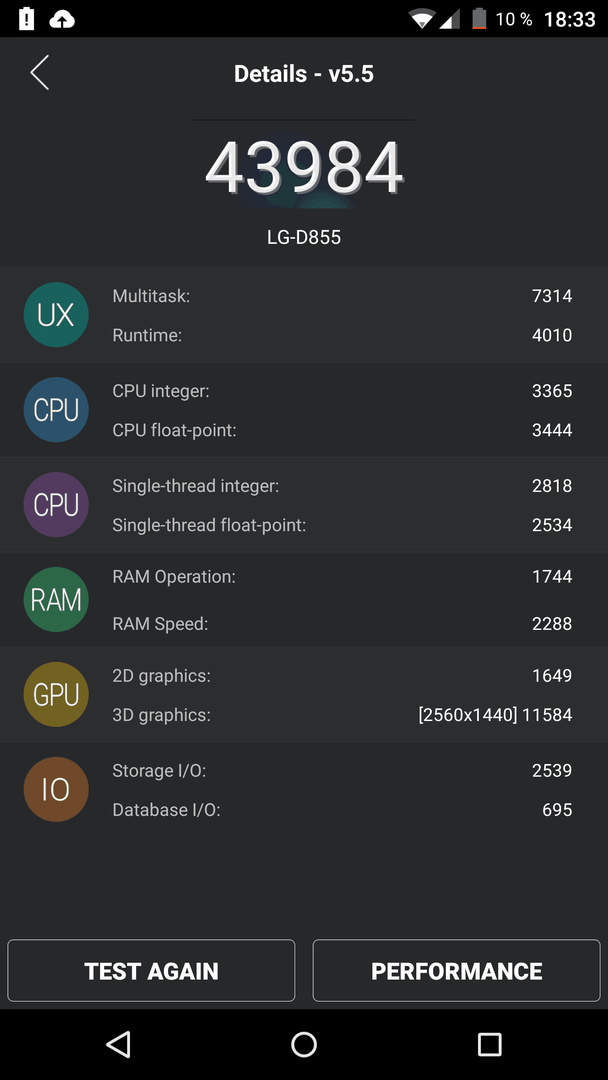Tap the Android back navigation button
The image size is (608, 1080).
pyautogui.click(x=118, y=1044)
